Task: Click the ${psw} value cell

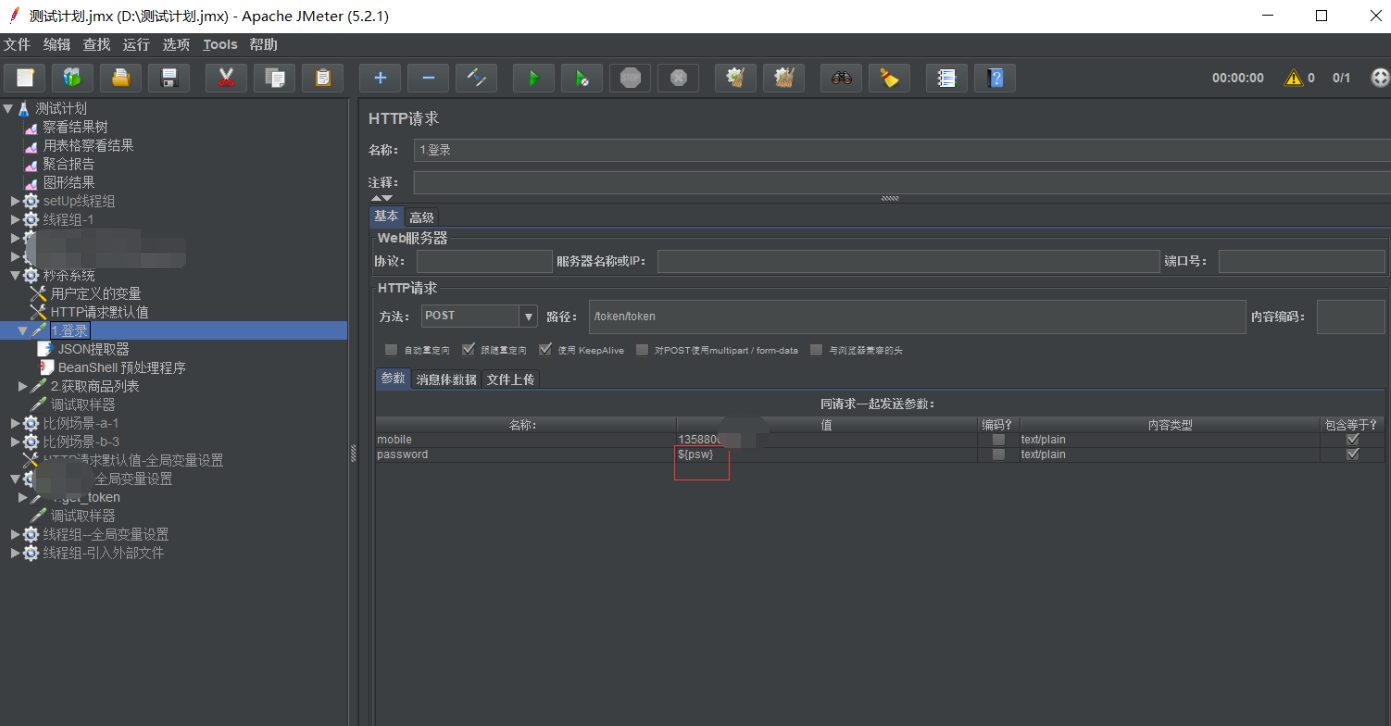Action: click(828, 454)
